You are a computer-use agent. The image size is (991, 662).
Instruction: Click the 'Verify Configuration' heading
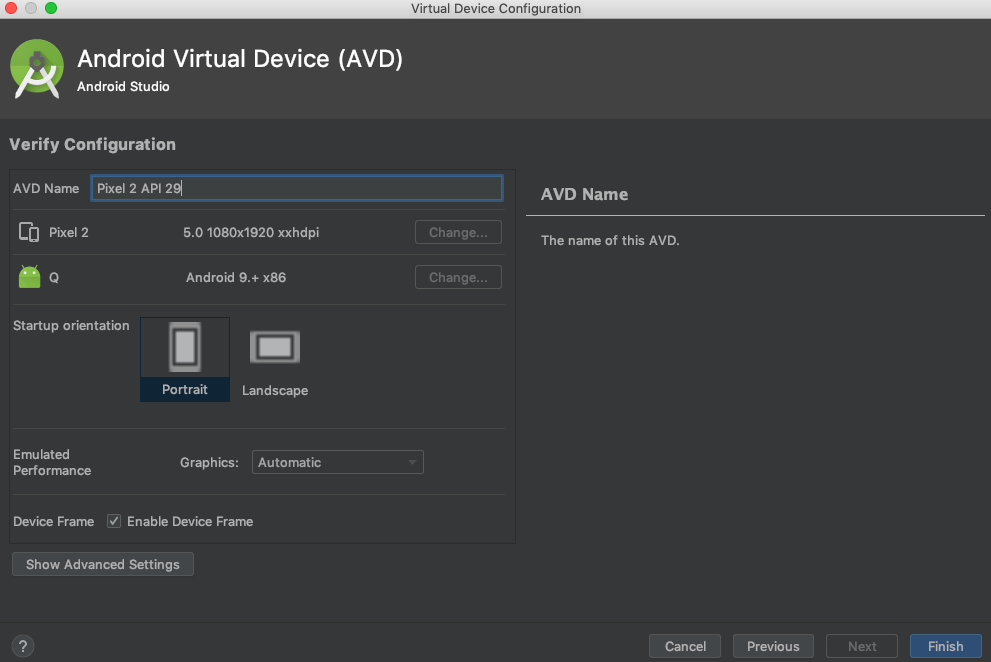[x=92, y=144]
